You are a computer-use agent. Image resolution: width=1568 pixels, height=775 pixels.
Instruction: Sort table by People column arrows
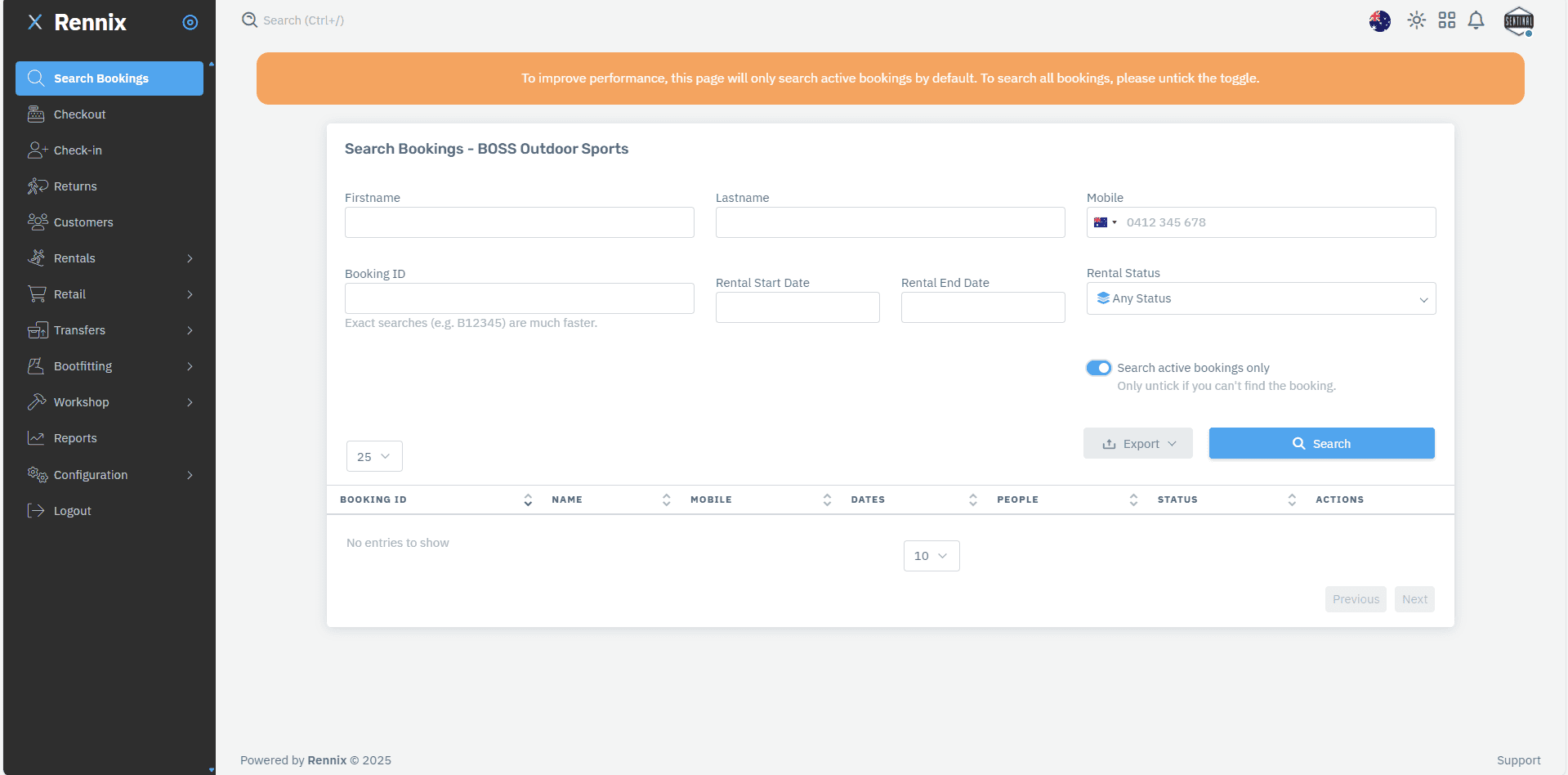pyautogui.click(x=1133, y=499)
